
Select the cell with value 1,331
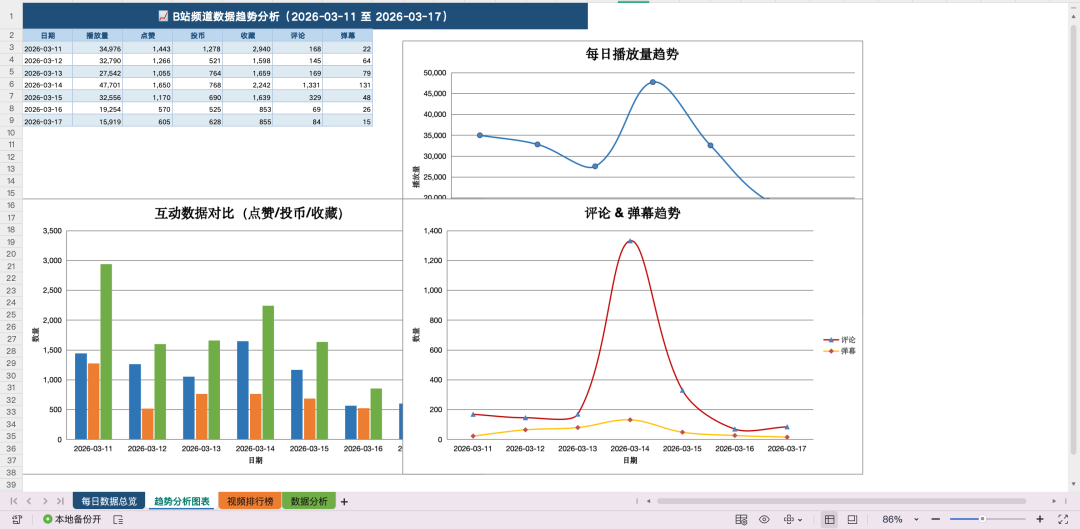point(297,85)
